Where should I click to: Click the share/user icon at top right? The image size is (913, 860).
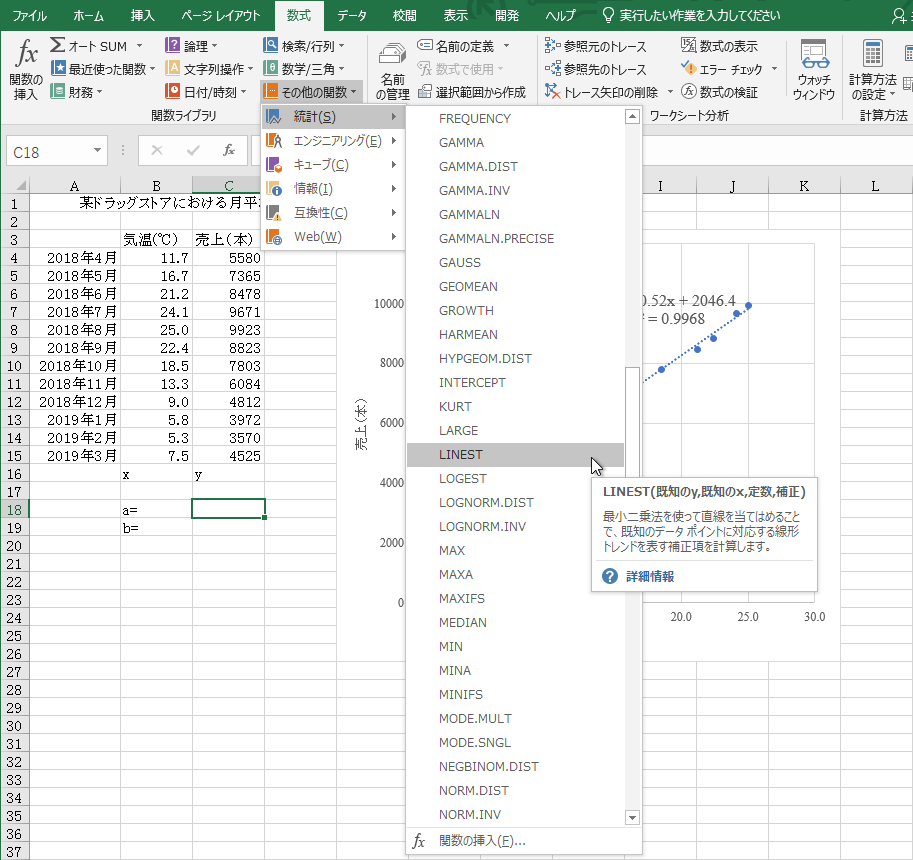[898, 16]
